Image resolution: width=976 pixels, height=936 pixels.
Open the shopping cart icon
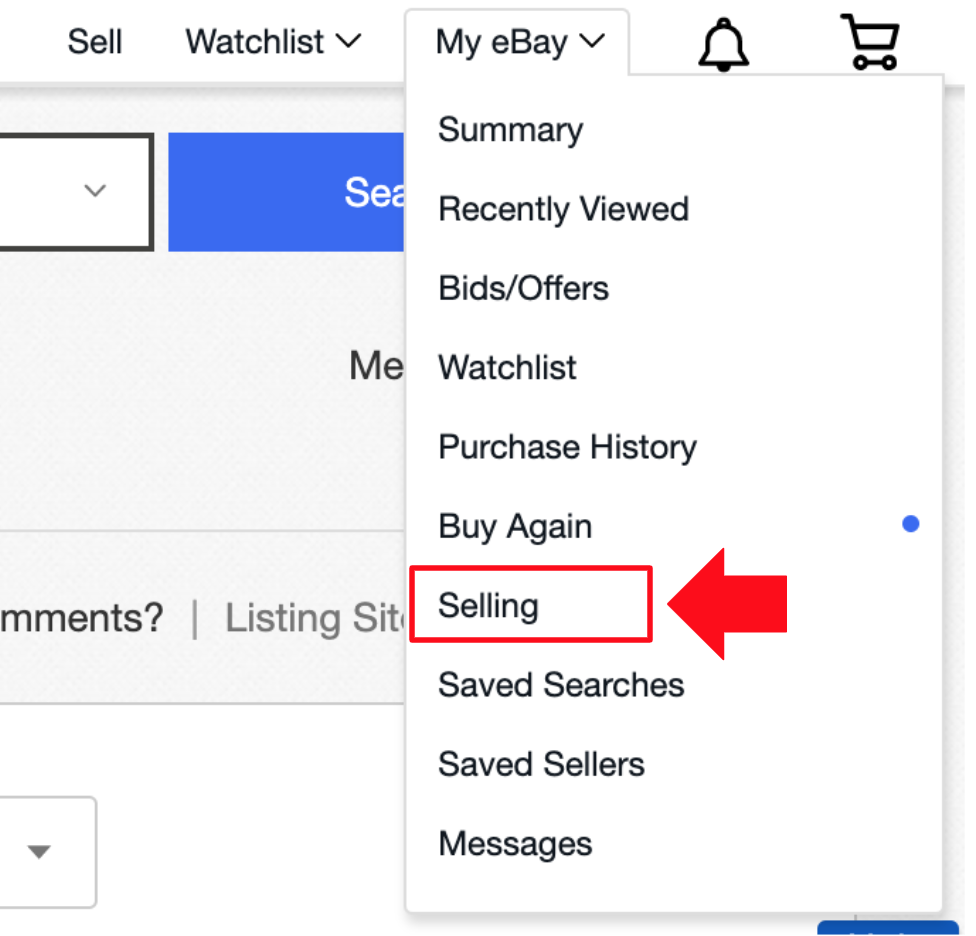pyautogui.click(x=871, y=42)
